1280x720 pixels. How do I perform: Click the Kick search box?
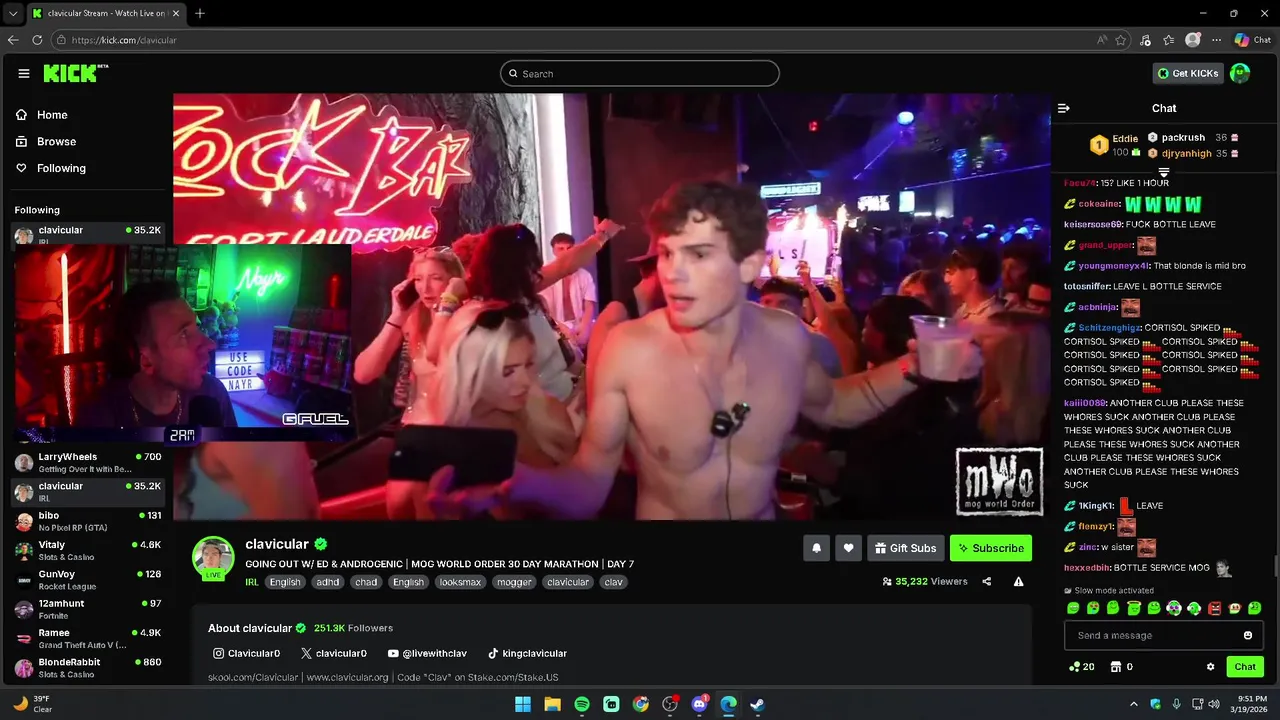click(640, 73)
